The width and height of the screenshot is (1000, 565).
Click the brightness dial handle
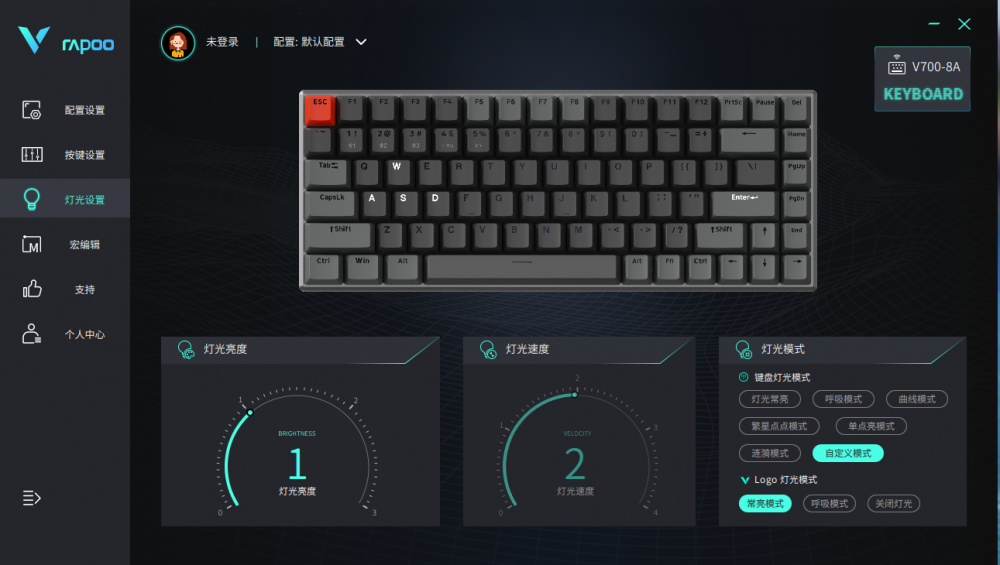point(250,413)
